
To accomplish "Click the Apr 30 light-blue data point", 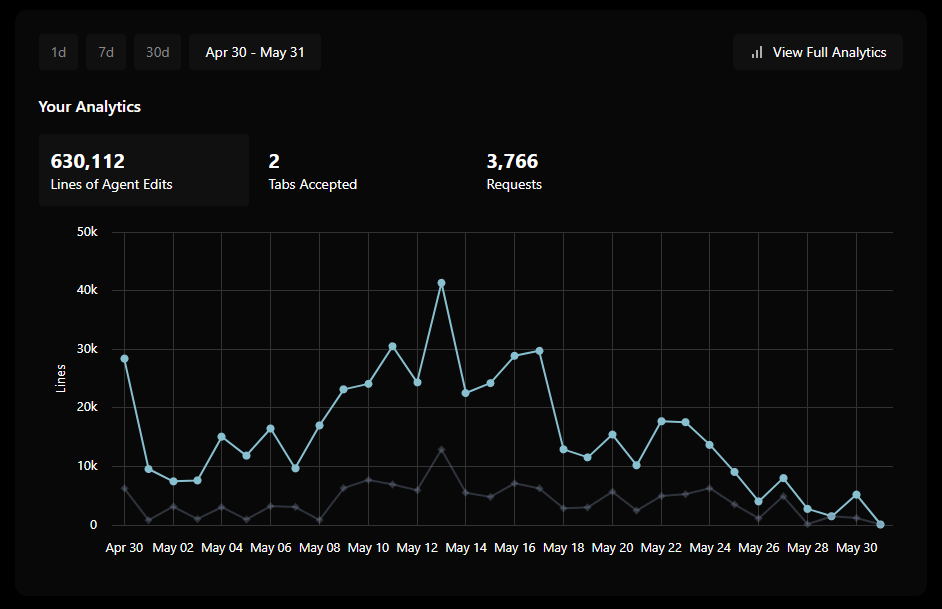I will tap(124, 359).
